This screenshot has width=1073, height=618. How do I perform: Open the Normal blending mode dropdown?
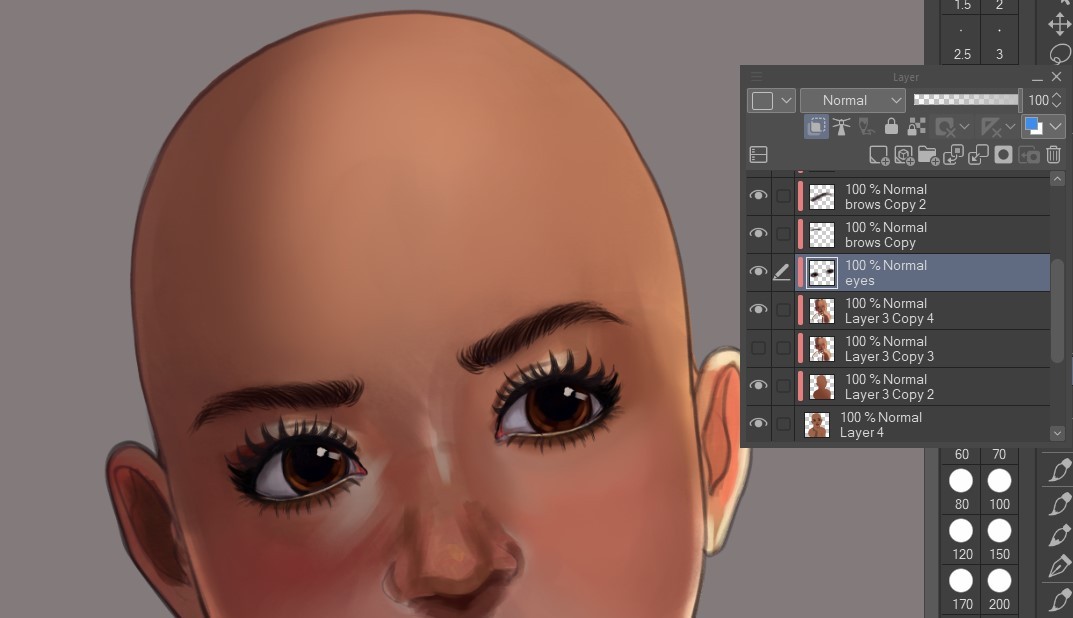[853, 100]
